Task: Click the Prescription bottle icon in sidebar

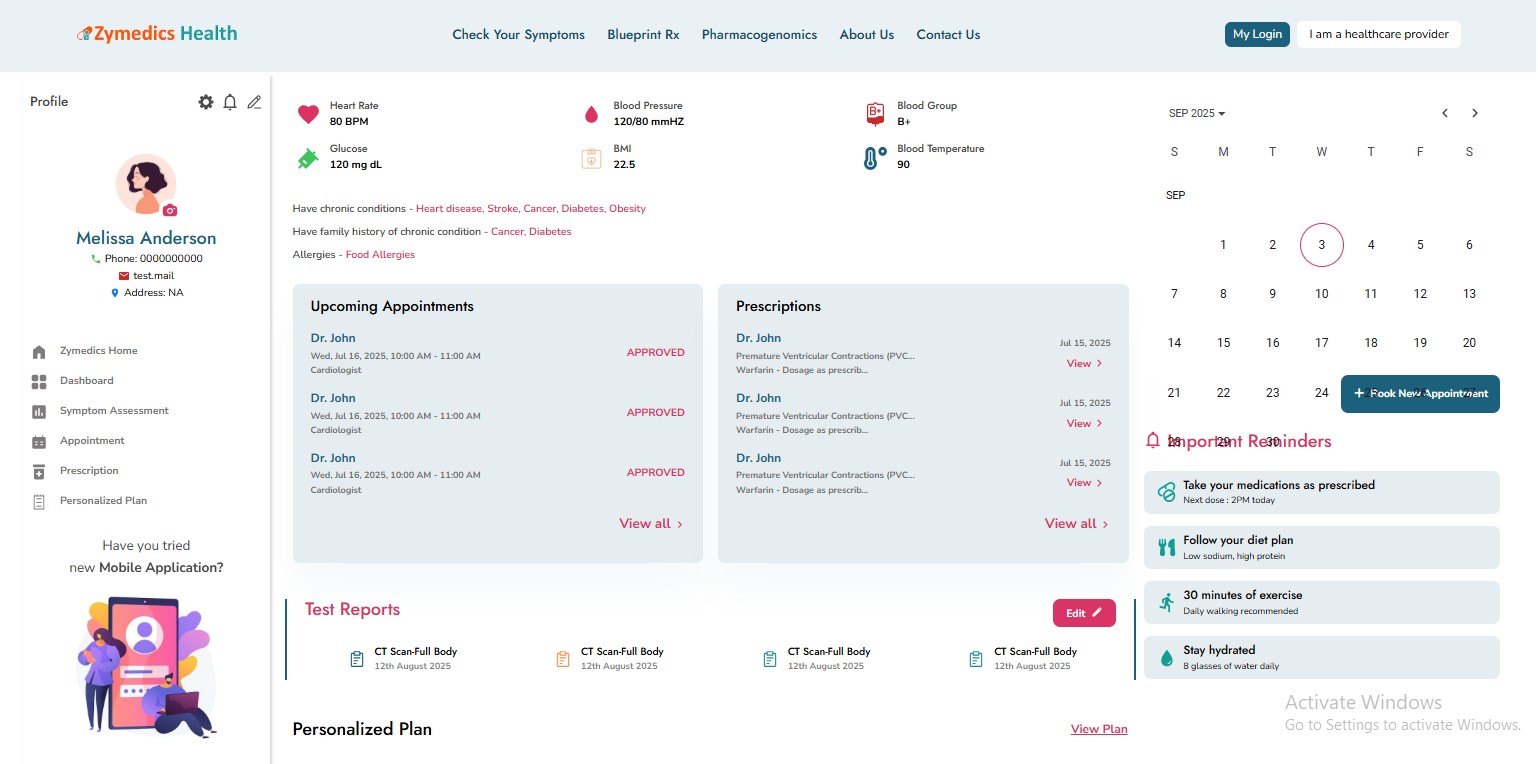Action: point(40,470)
